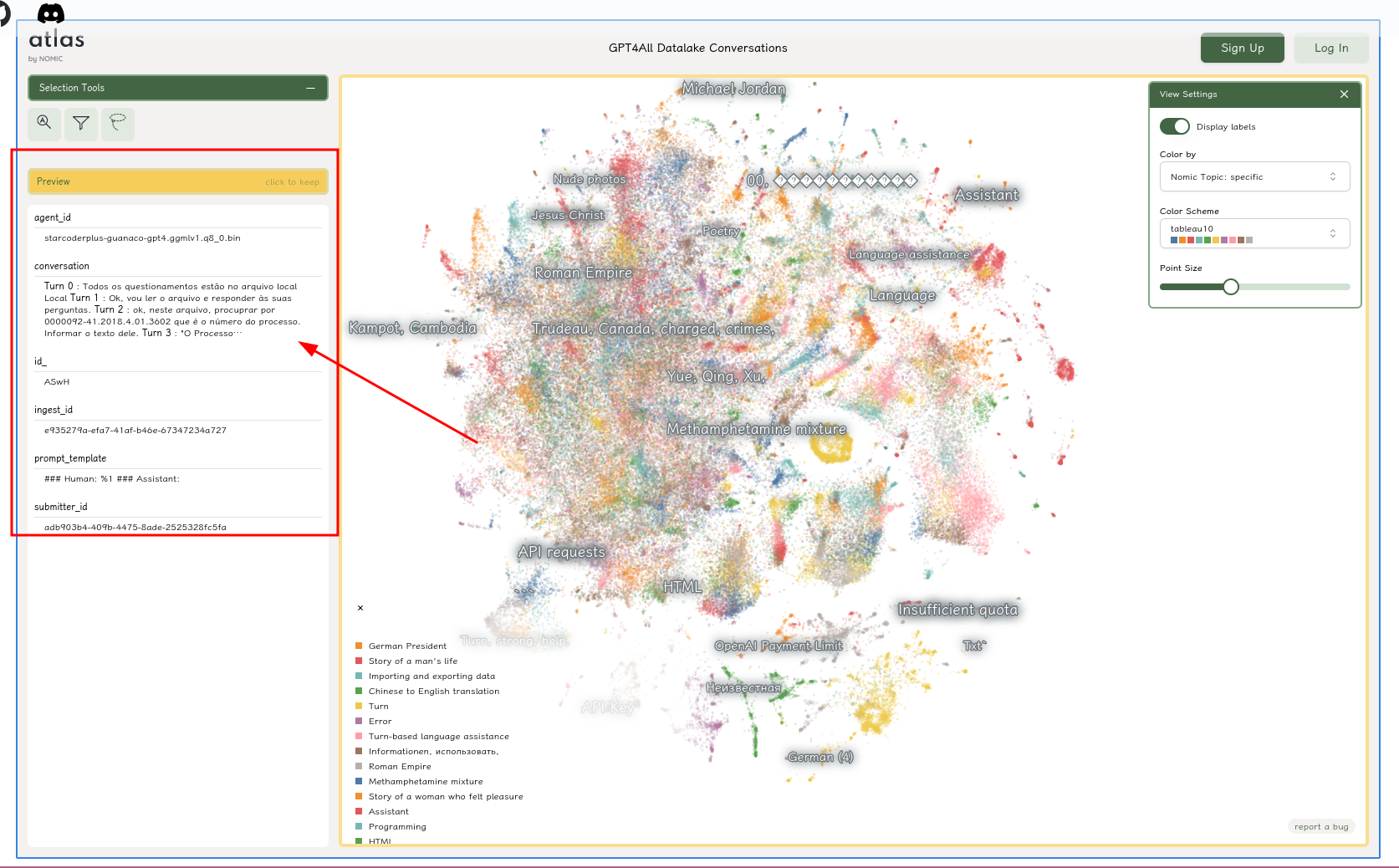Image resolution: width=1399 pixels, height=868 pixels.
Task: Click Preview bar to keep selection
Action: tap(177, 181)
